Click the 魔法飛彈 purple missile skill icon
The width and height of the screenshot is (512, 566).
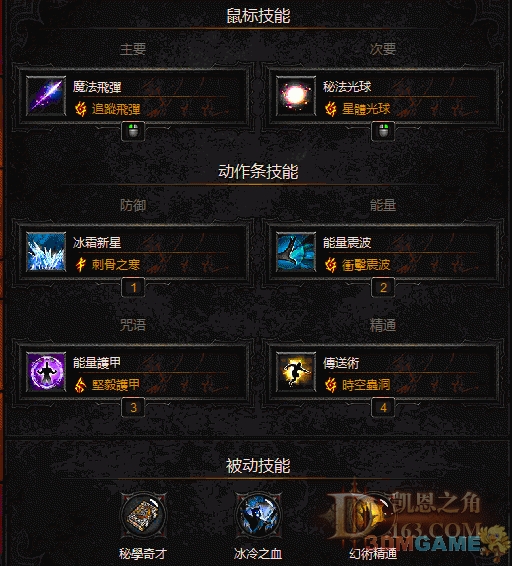pyautogui.click(x=46, y=96)
